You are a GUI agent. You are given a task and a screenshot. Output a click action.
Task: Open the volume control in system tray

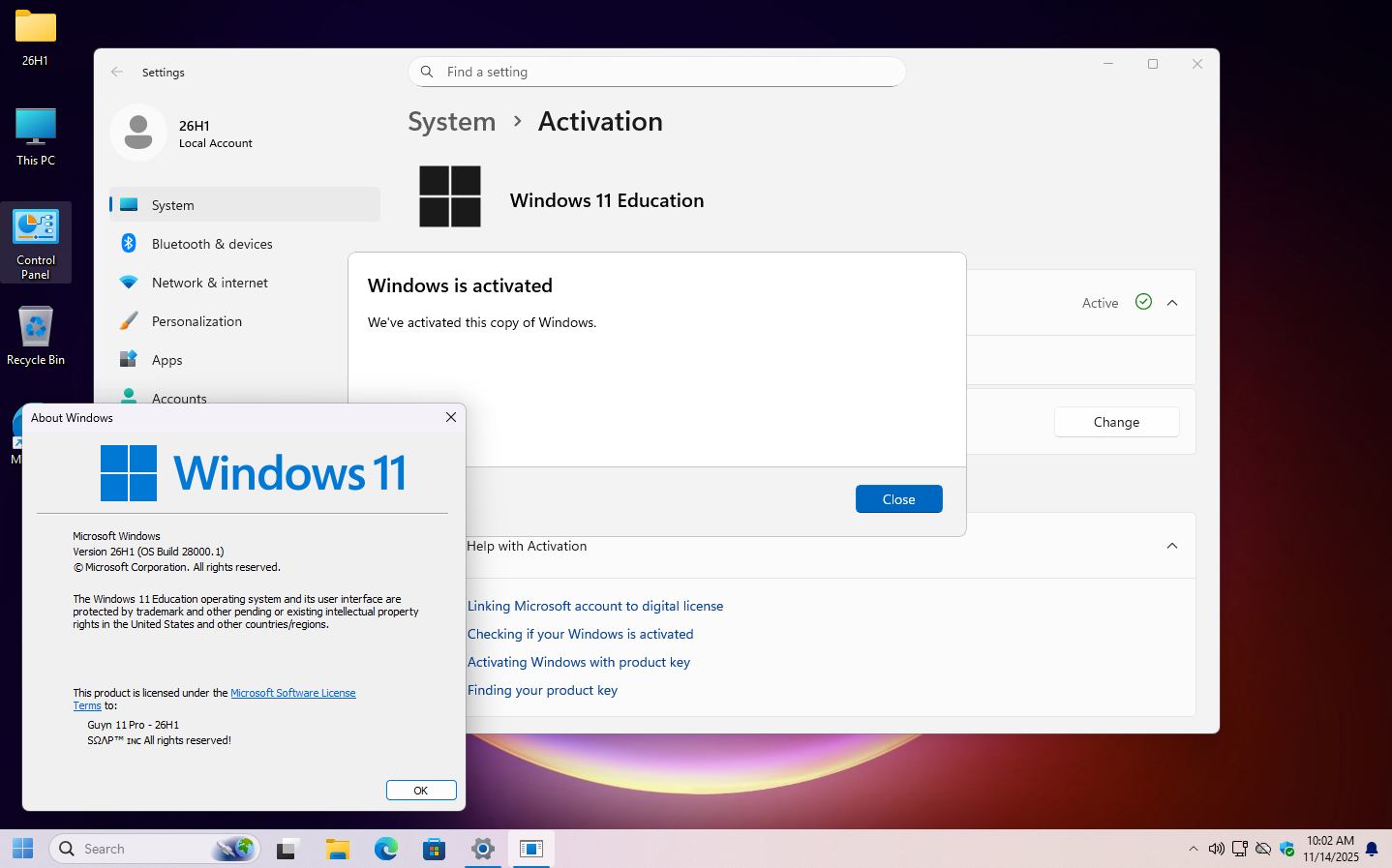[1216, 849]
